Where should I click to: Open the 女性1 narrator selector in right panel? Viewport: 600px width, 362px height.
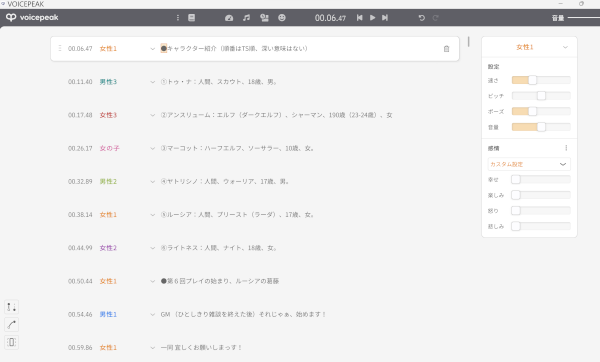pos(529,47)
